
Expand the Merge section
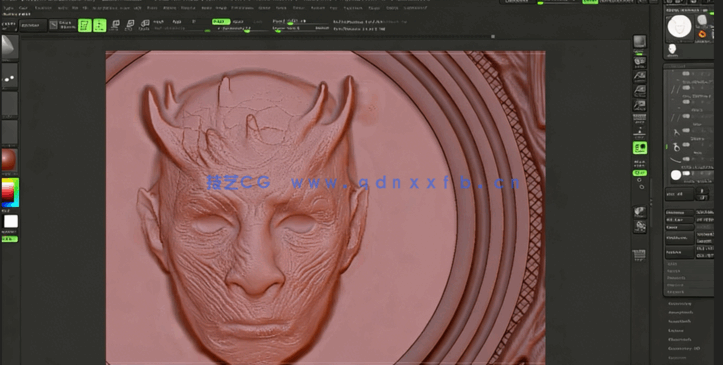click(674, 271)
